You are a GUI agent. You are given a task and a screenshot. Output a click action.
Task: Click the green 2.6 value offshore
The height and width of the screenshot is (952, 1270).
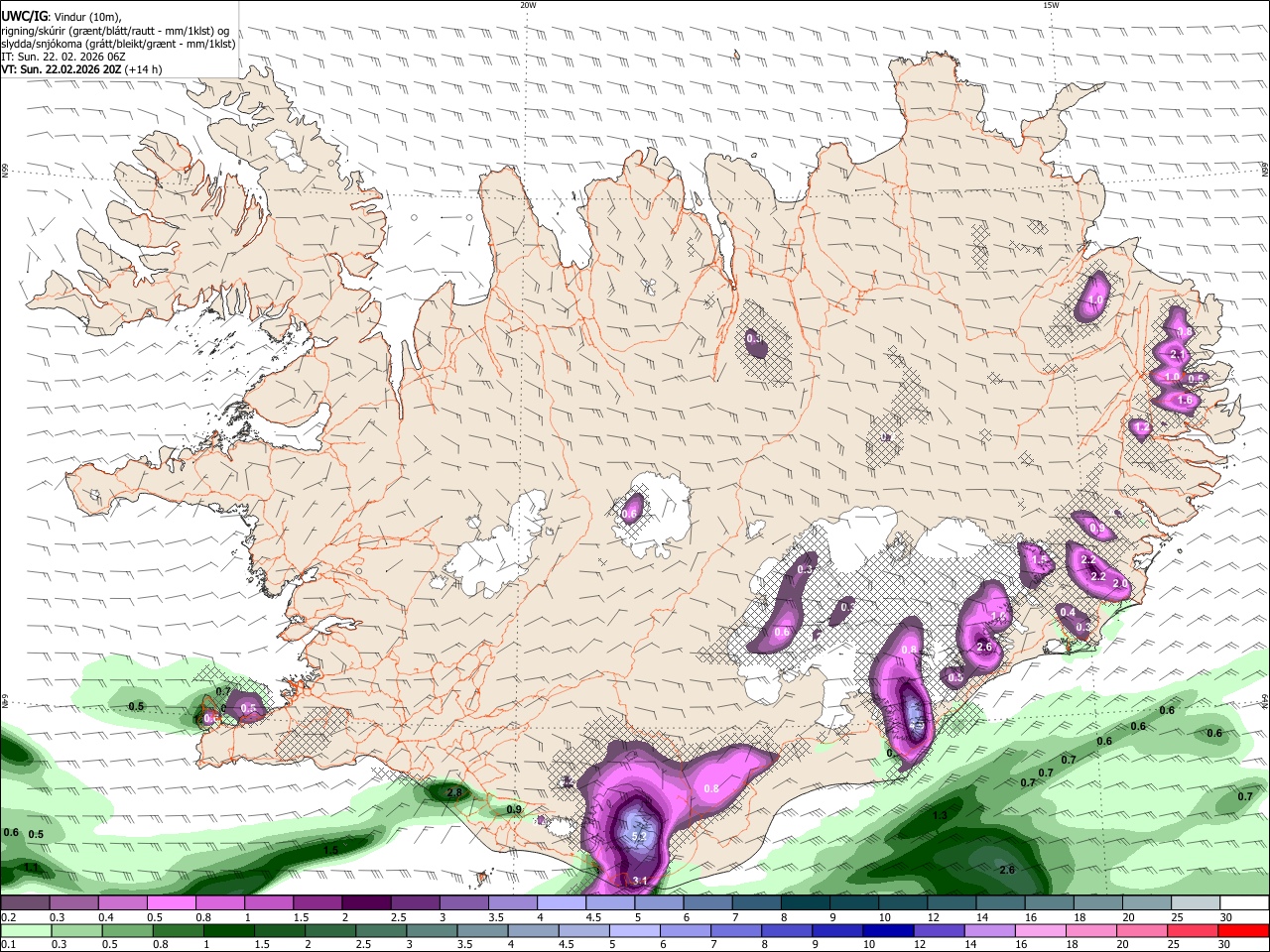tap(1007, 870)
